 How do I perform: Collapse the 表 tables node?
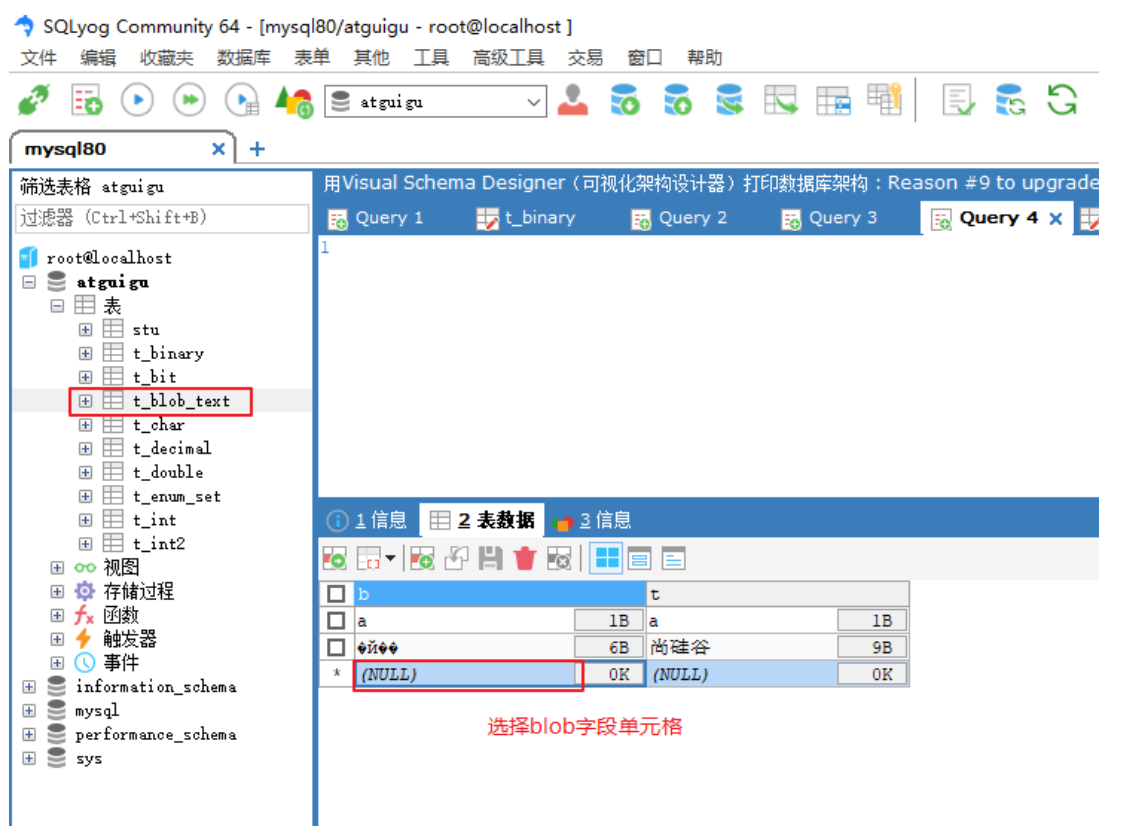[x=57, y=306]
